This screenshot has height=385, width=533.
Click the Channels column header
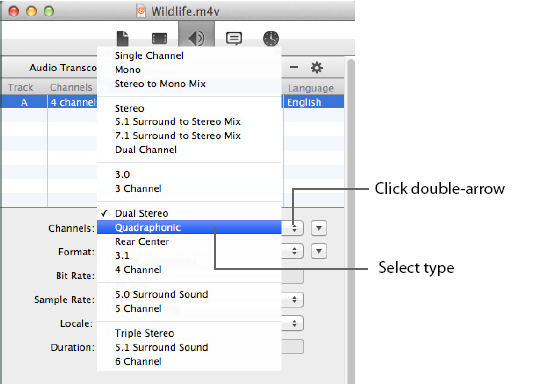(71, 87)
